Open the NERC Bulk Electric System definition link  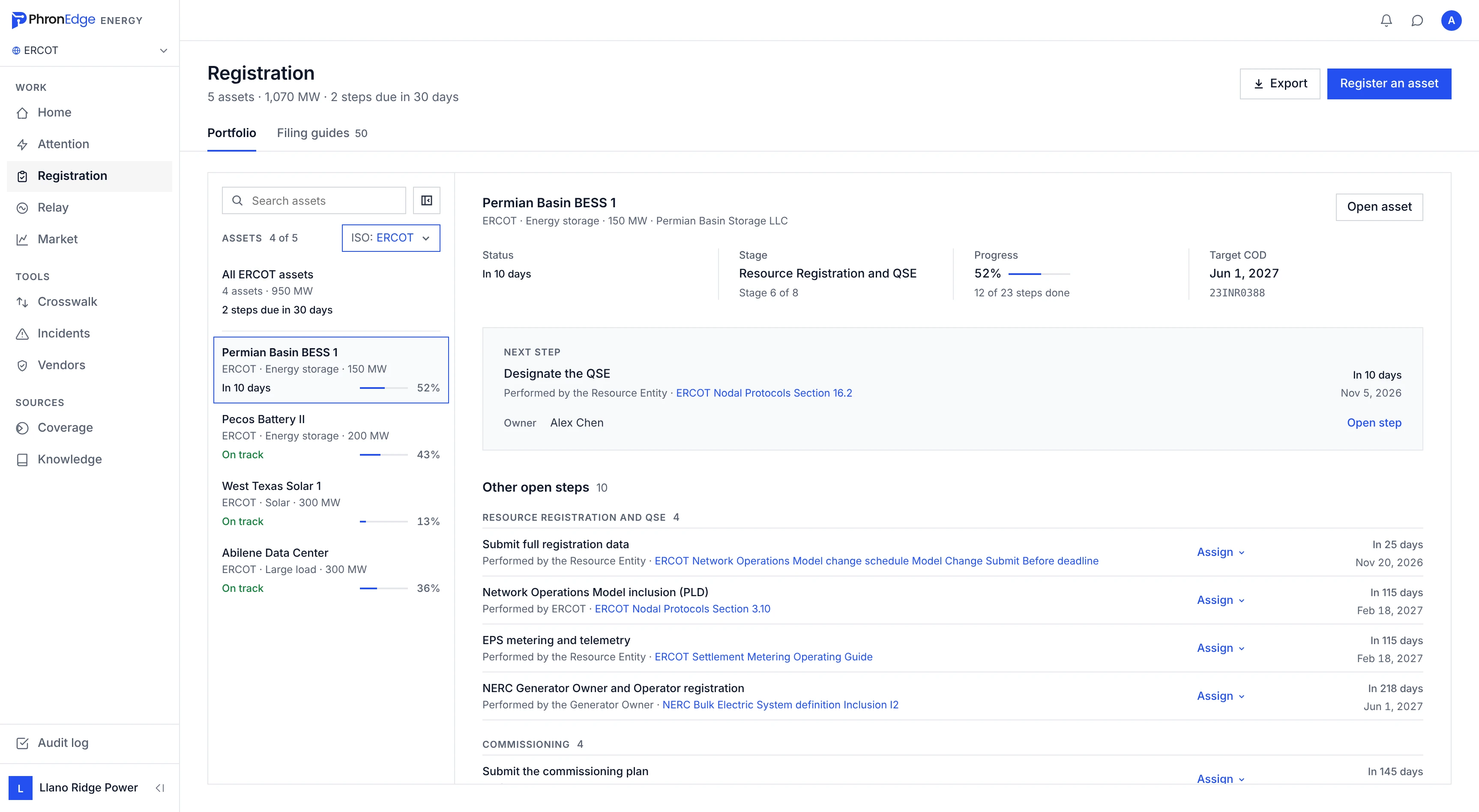[x=780, y=705]
